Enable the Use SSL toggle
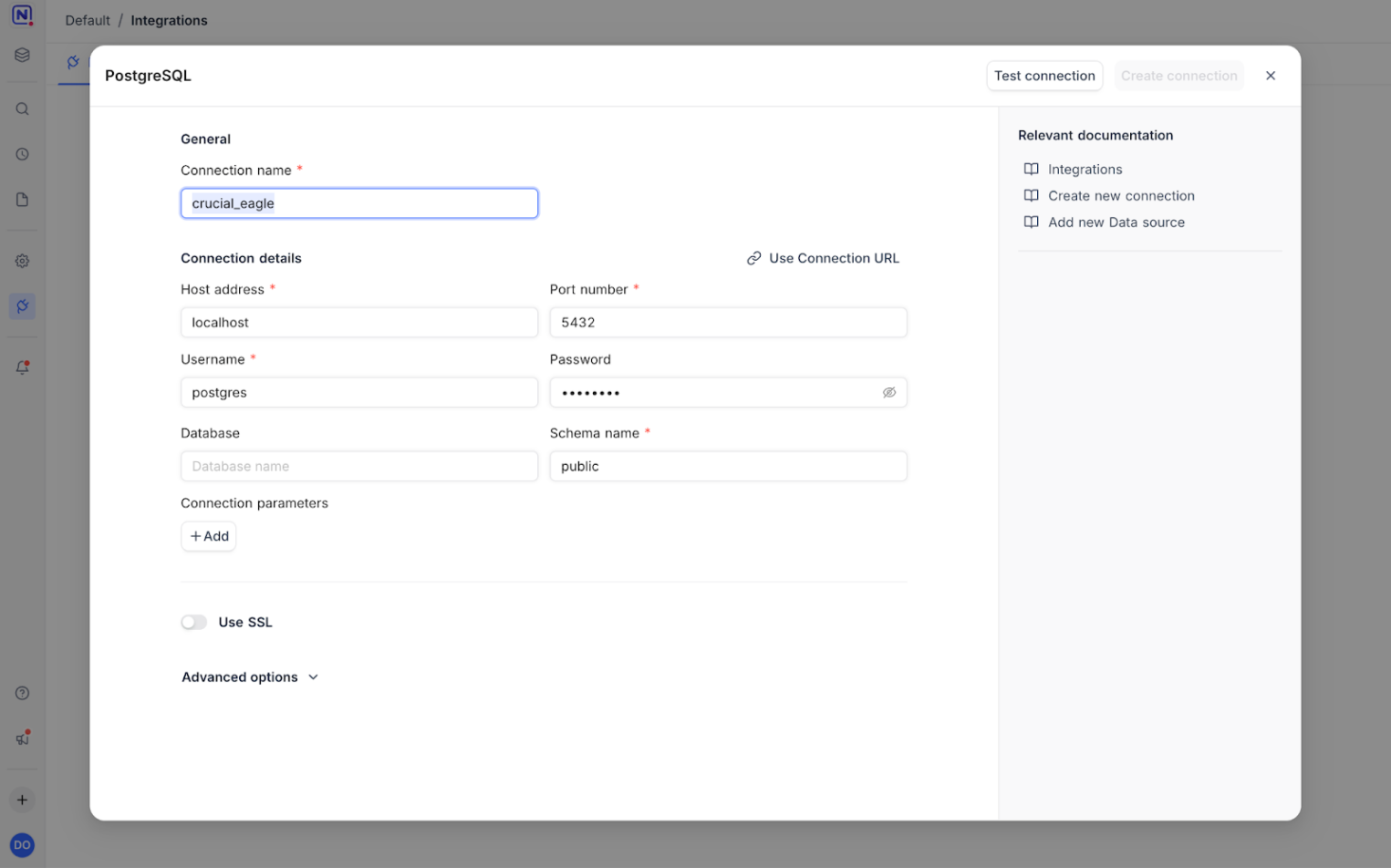 pos(194,623)
